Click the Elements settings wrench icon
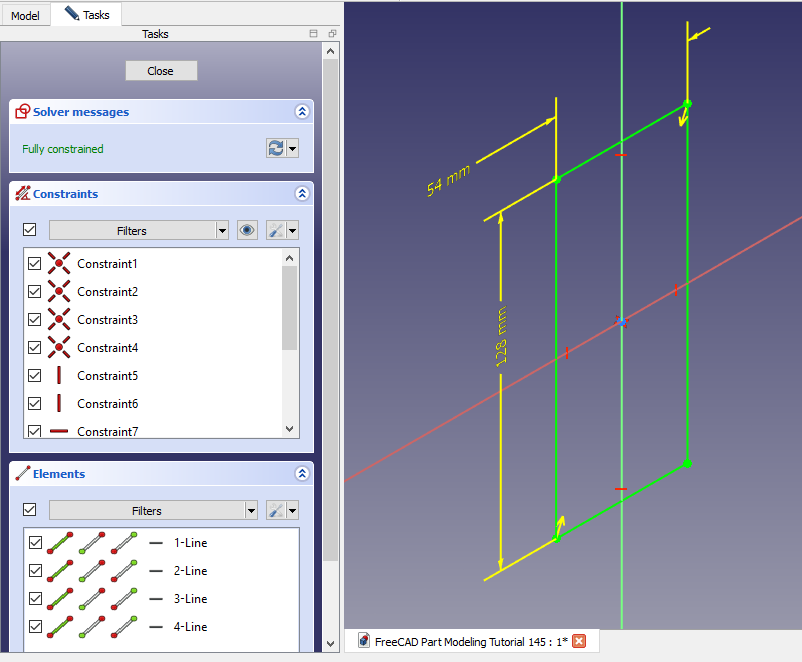Screen dimensions: 802x662 pyautogui.click(x=276, y=510)
